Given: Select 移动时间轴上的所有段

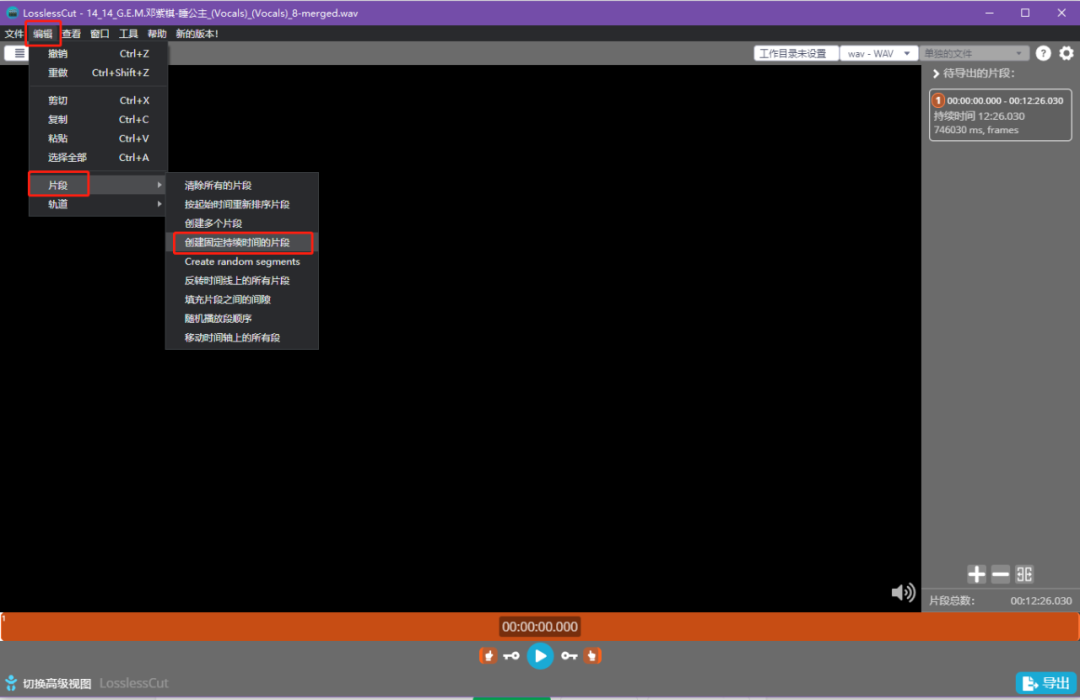Looking at the screenshot, I should coord(242,338).
